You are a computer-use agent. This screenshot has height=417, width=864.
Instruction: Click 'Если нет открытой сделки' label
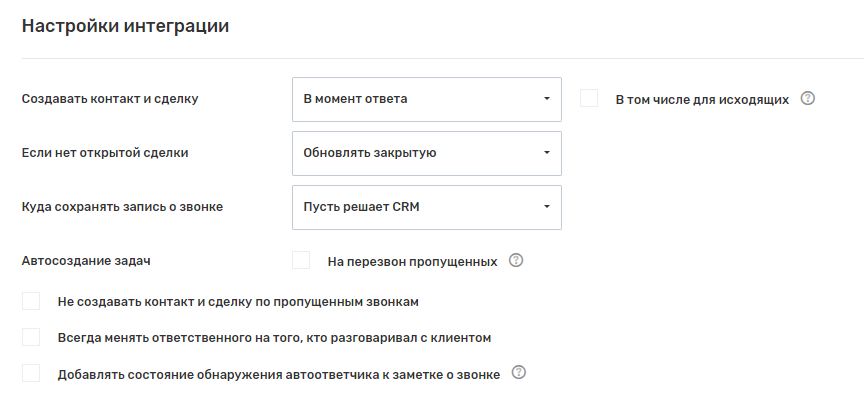point(105,153)
